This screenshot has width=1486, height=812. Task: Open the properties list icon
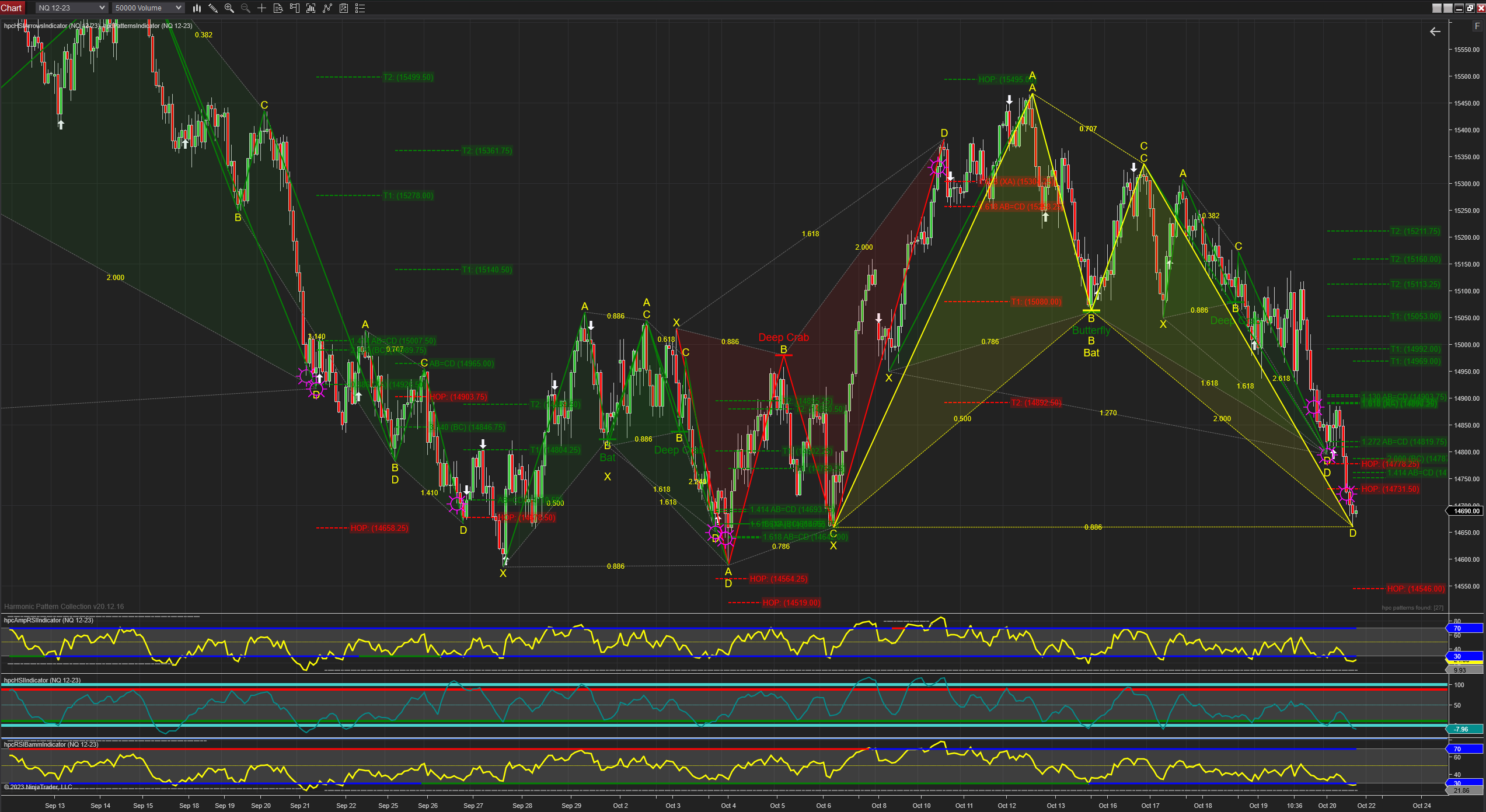(360, 8)
